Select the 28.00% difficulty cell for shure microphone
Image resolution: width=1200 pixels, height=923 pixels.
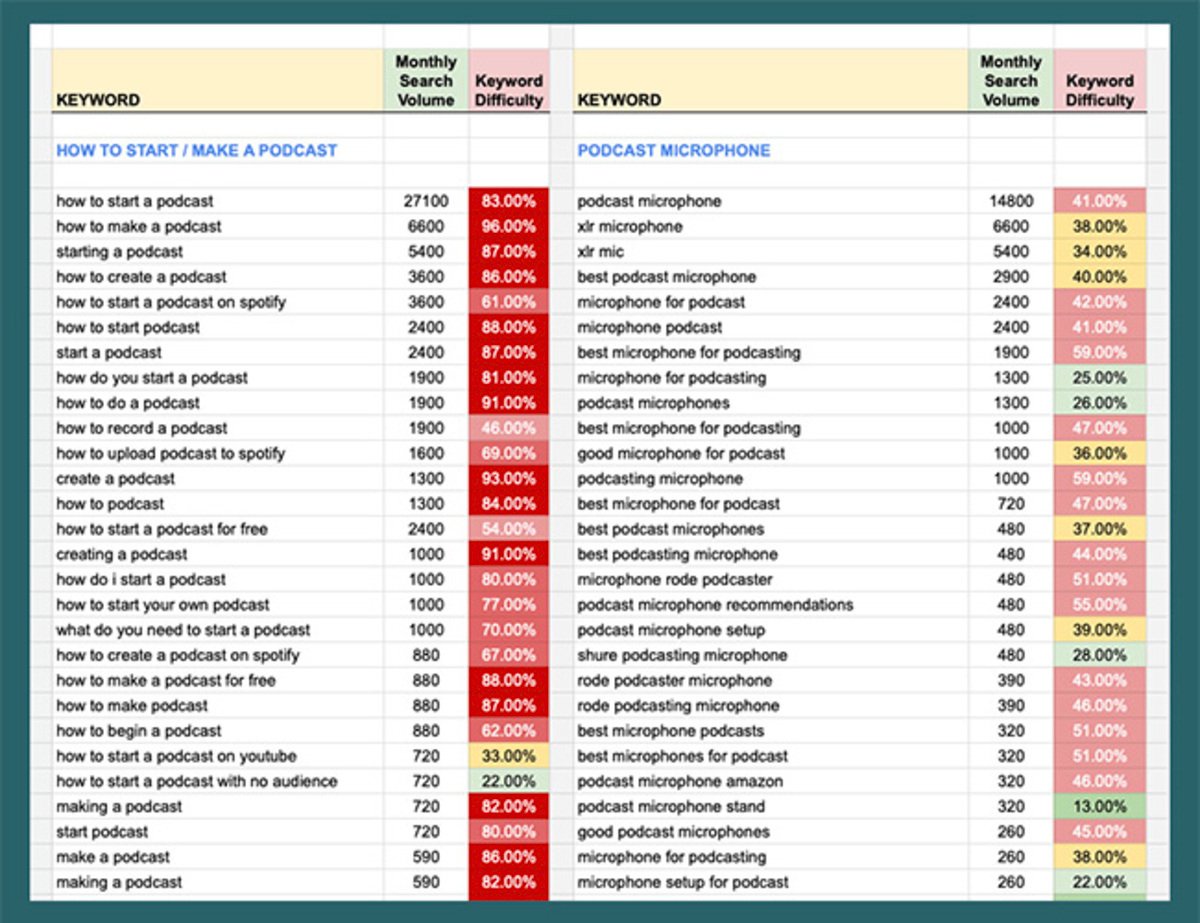click(x=1099, y=655)
